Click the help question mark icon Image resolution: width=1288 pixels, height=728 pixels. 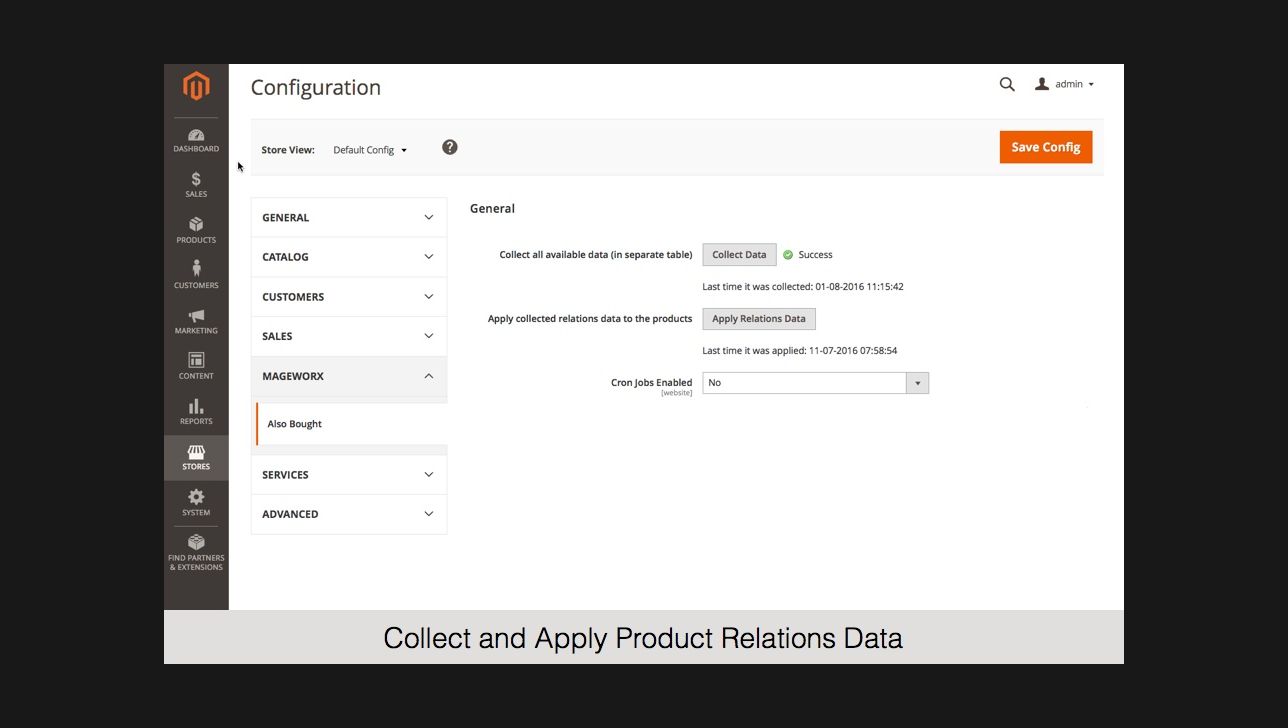(450, 147)
